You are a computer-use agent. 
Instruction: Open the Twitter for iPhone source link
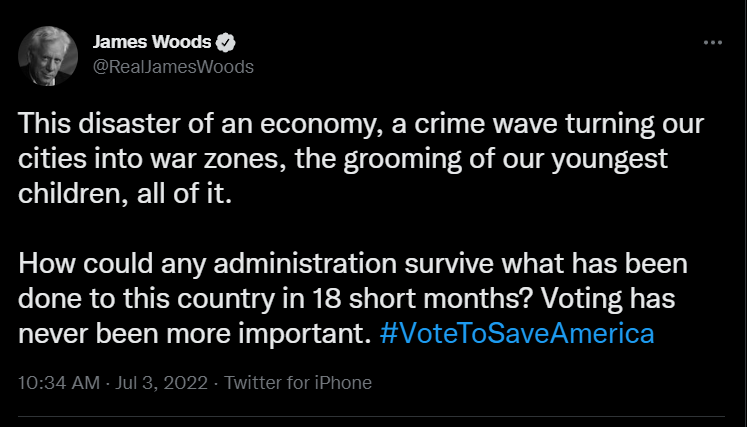298,383
